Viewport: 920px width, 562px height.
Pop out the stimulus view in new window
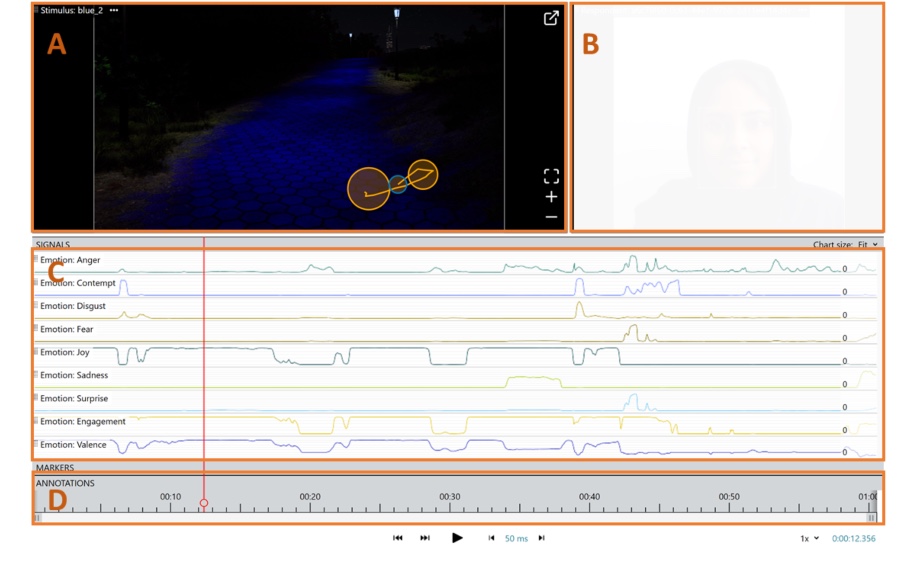[x=551, y=18]
